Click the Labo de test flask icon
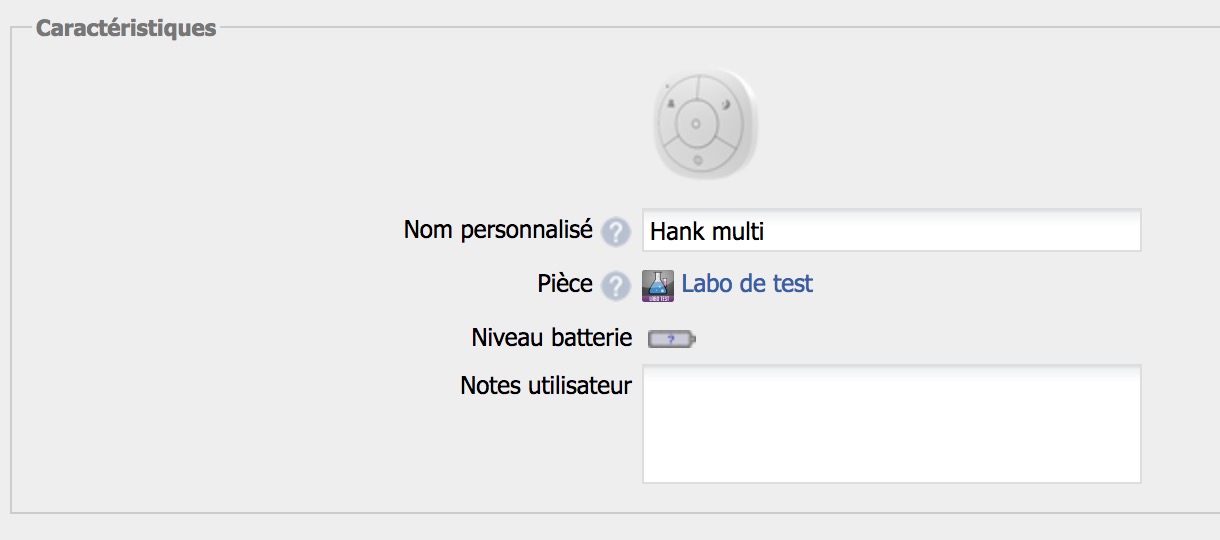Viewport: 1220px width, 540px height. click(657, 285)
